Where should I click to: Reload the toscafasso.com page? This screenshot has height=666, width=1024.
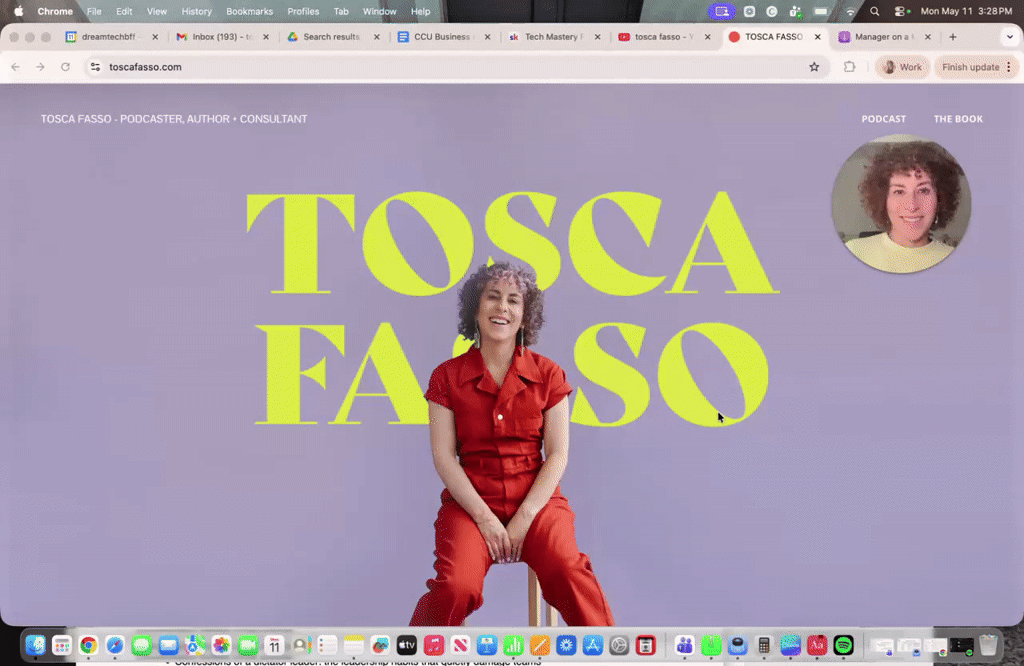pyautogui.click(x=65, y=67)
